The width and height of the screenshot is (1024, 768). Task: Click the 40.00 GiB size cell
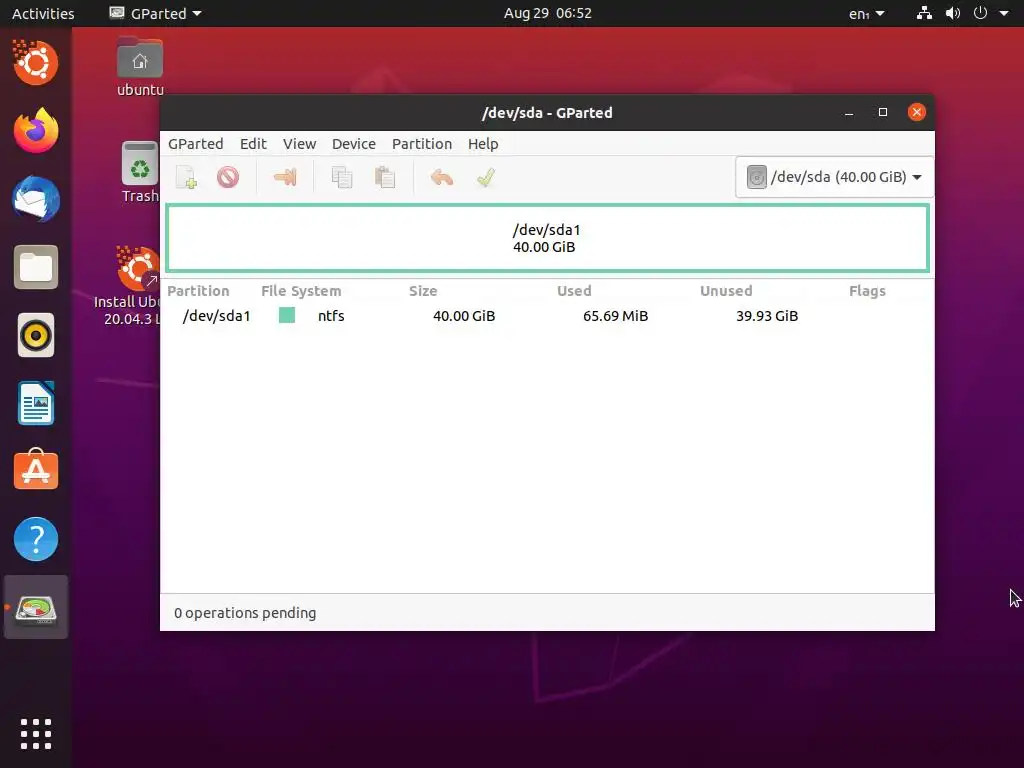(x=464, y=316)
